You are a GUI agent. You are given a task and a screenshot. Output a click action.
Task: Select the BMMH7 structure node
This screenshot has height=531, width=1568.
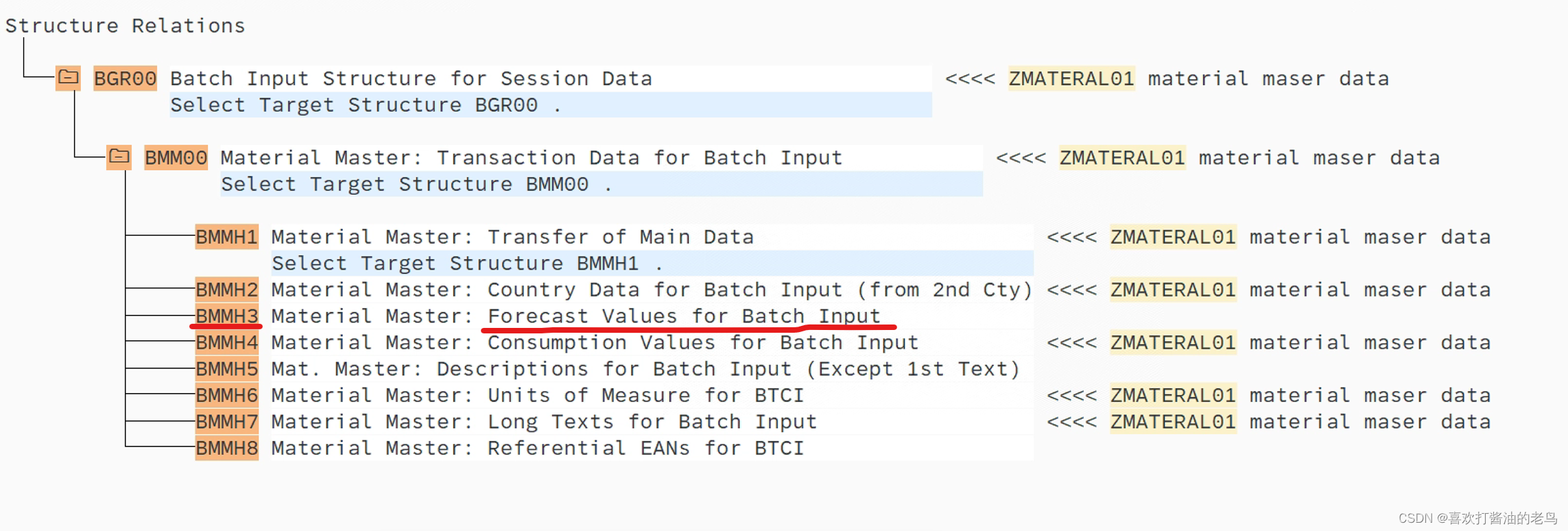[x=226, y=421]
